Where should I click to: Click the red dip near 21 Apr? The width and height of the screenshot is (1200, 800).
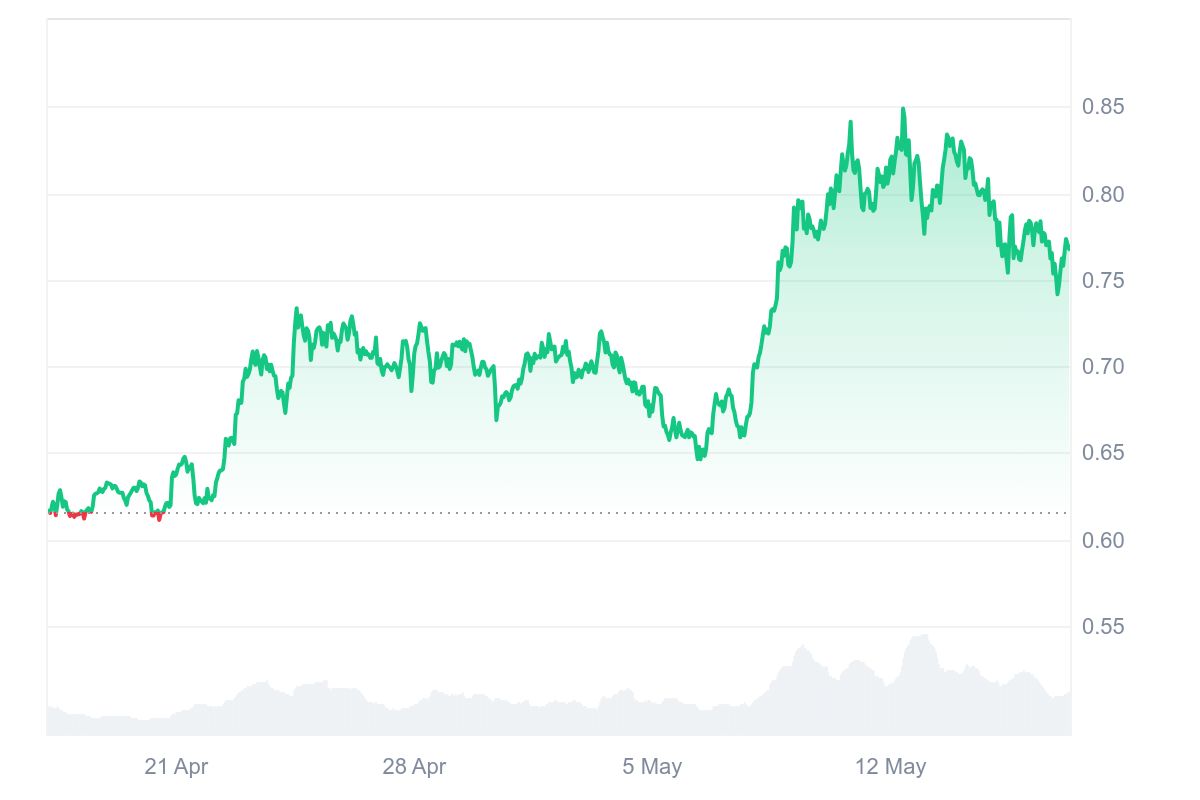(157, 516)
